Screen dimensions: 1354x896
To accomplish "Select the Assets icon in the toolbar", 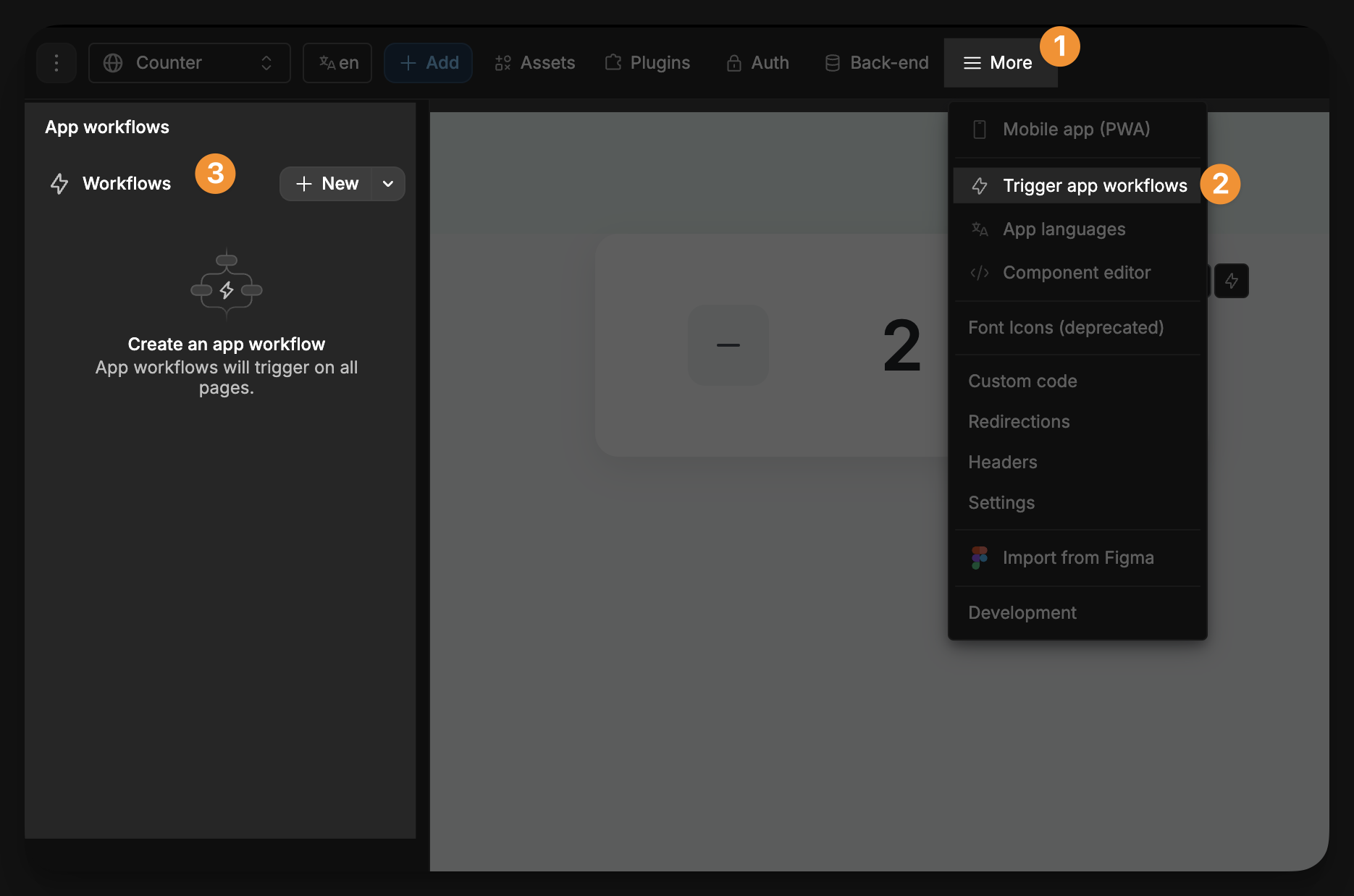I will [503, 63].
